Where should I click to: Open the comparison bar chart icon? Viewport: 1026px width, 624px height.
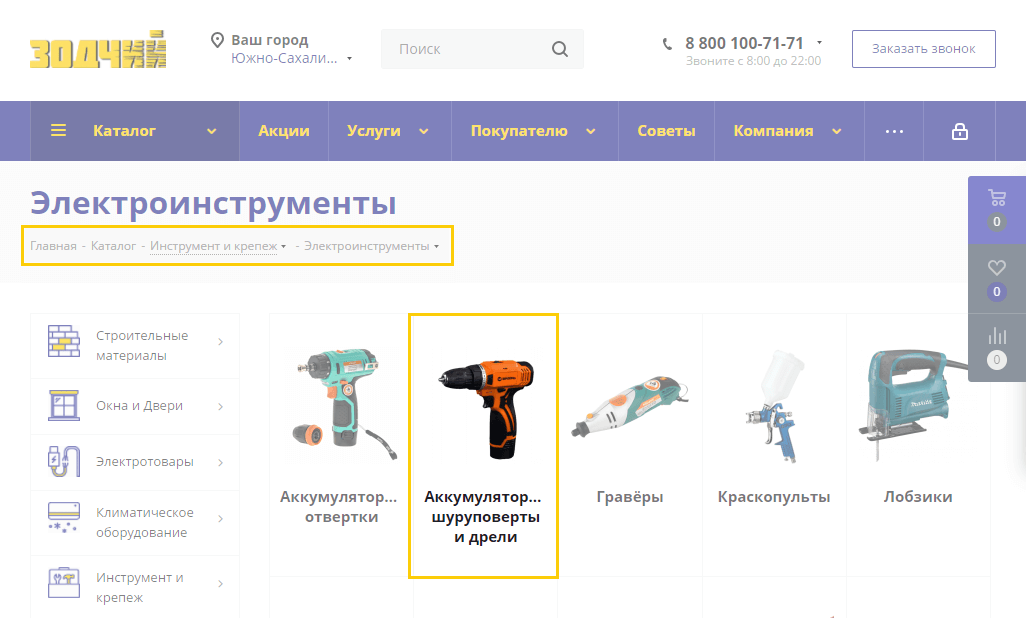tap(996, 337)
